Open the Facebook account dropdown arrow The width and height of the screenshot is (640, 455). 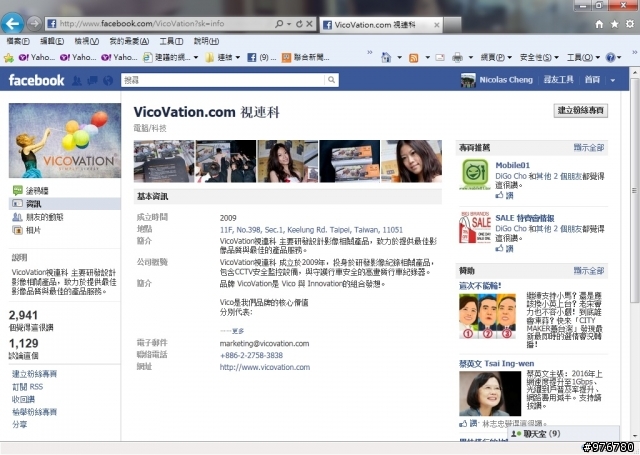[x=613, y=80]
